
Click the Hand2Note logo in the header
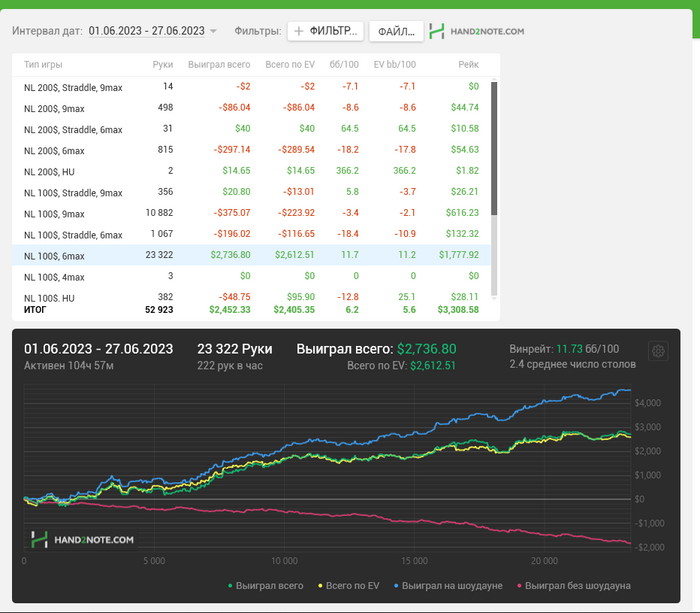pos(476,31)
